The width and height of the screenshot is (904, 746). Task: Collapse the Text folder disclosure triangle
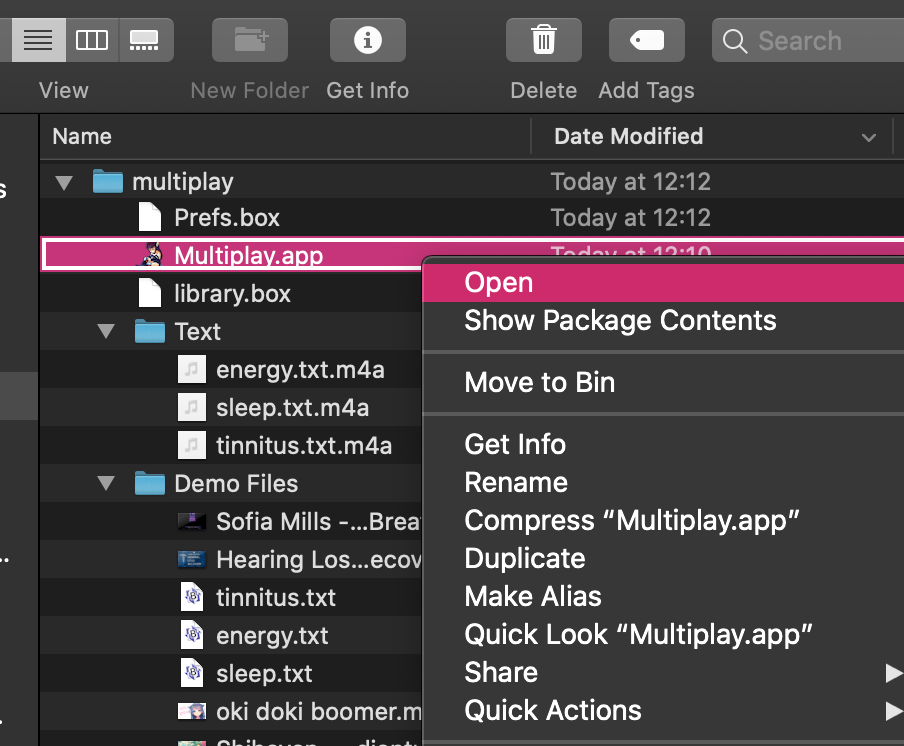(106, 331)
